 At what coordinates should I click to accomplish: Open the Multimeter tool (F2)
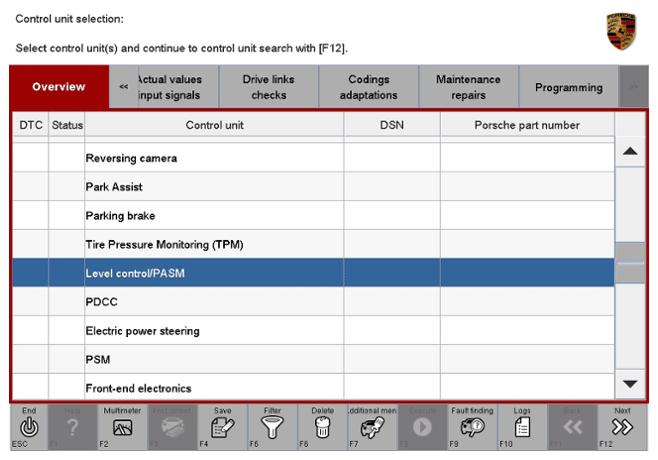coord(122,427)
